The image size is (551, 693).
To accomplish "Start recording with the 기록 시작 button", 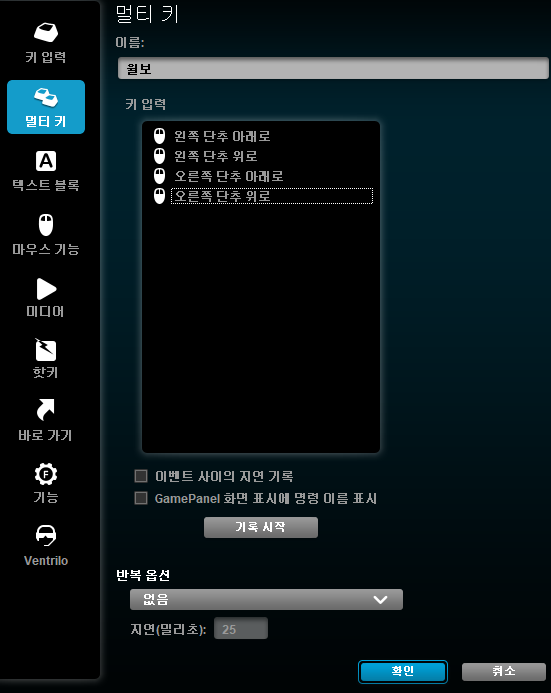I will [261, 527].
